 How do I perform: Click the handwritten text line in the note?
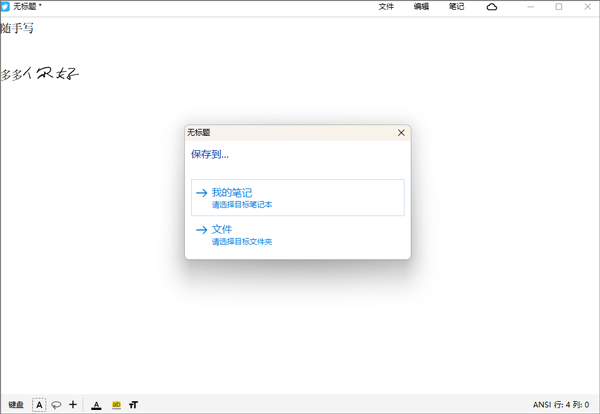(40, 74)
